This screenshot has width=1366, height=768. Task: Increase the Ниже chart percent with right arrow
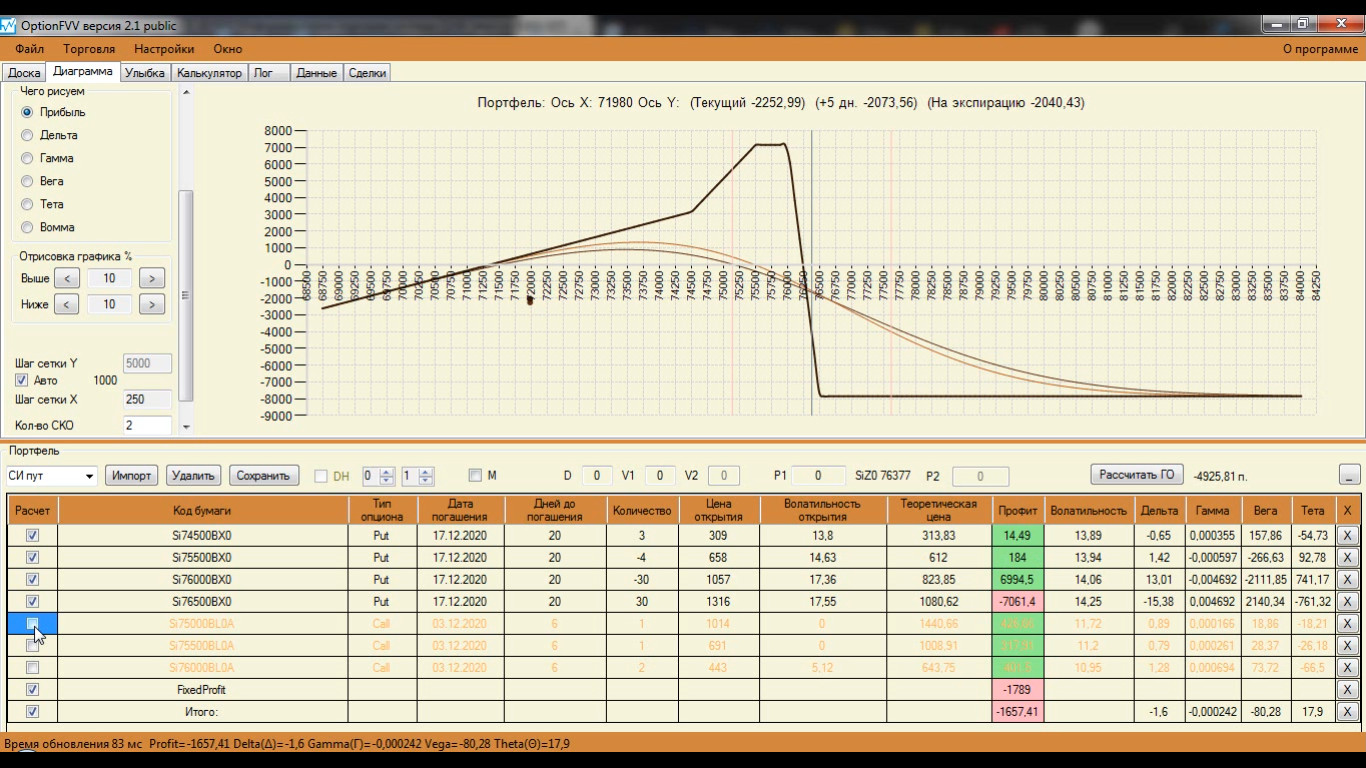point(151,304)
